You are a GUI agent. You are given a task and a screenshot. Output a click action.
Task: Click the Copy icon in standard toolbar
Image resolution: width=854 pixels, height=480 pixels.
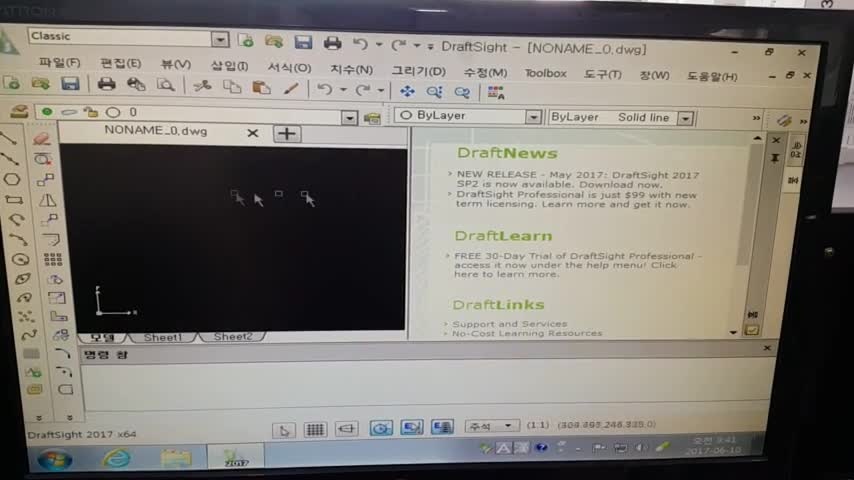[232, 87]
